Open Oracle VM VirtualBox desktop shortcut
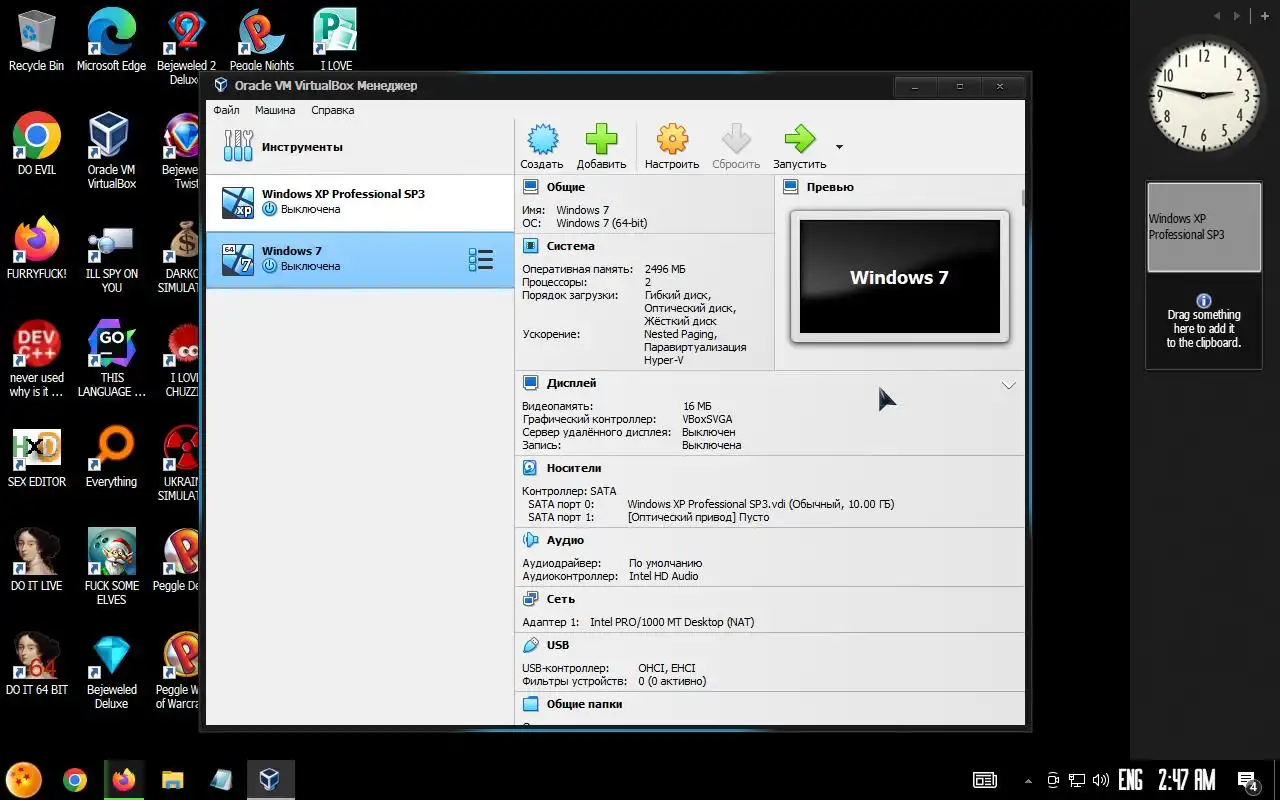The width and height of the screenshot is (1280, 800). pos(111,151)
